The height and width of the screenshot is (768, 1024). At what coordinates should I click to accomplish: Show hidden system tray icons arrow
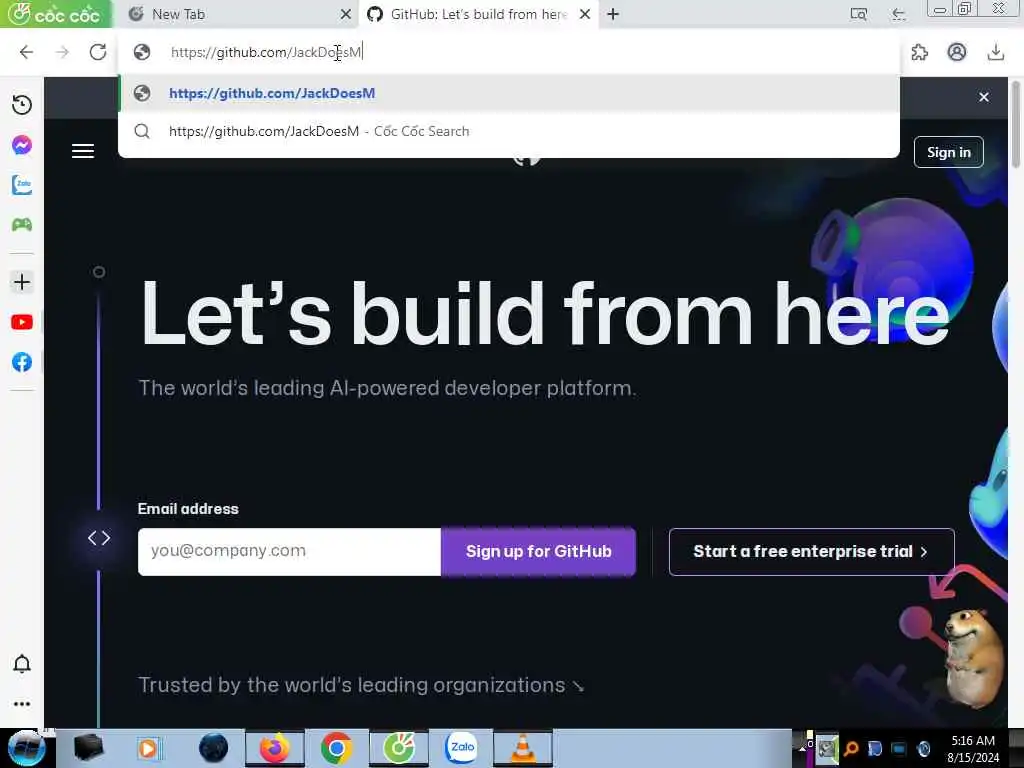point(803,748)
